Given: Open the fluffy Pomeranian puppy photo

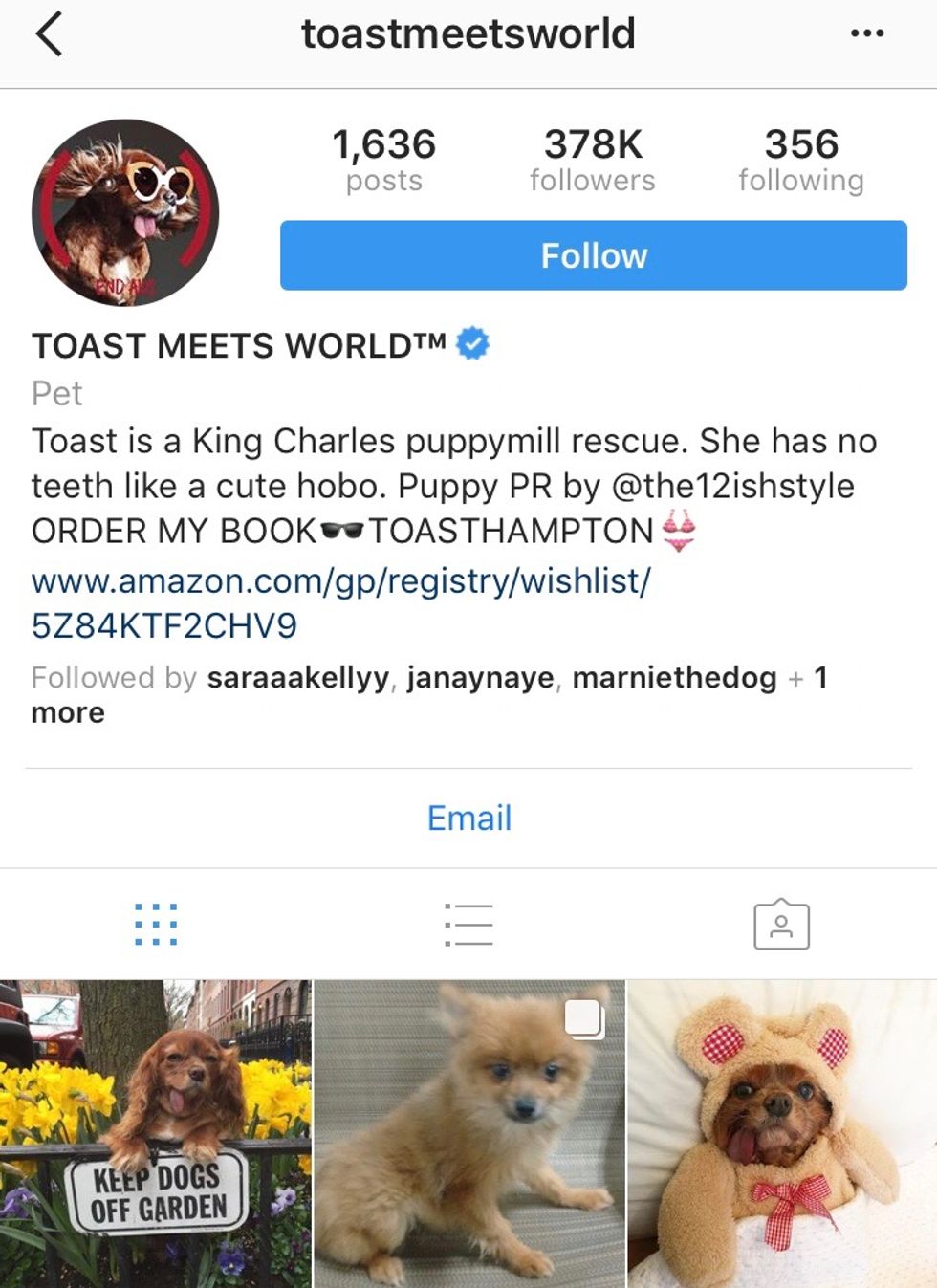Looking at the screenshot, I should point(468,1134).
